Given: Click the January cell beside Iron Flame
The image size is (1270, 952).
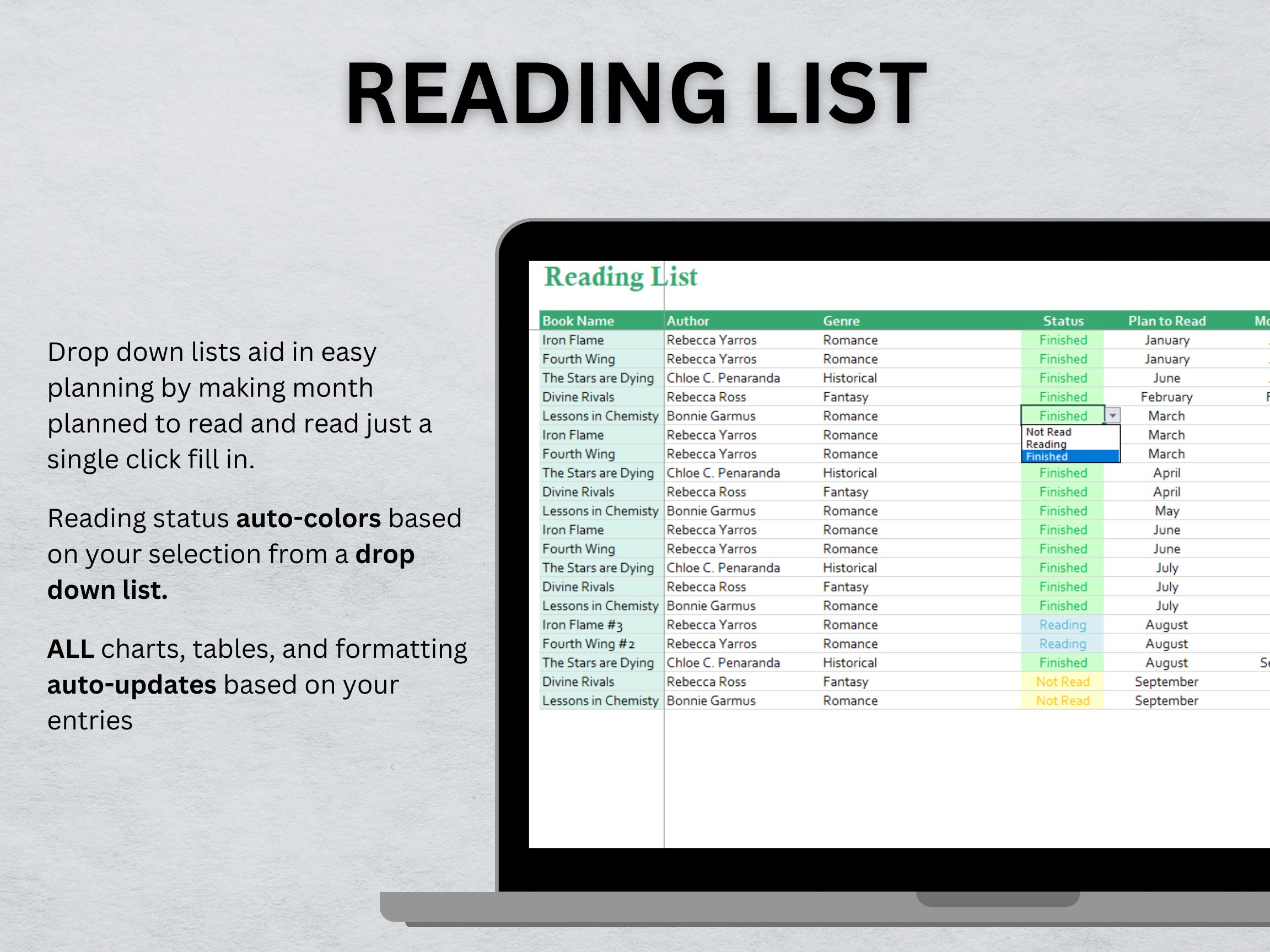Looking at the screenshot, I should [1167, 340].
